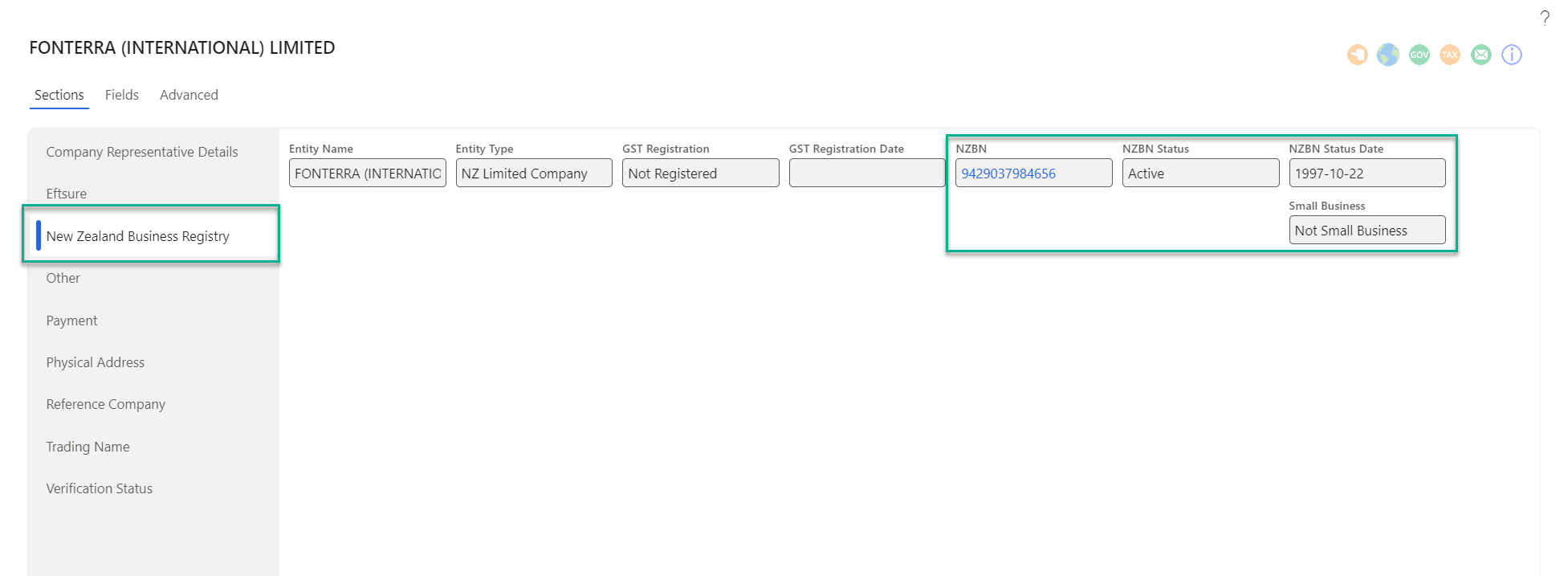Image resolution: width=1568 pixels, height=576 pixels.
Task: Click the green GOV icon
Action: click(x=1419, y=55)
